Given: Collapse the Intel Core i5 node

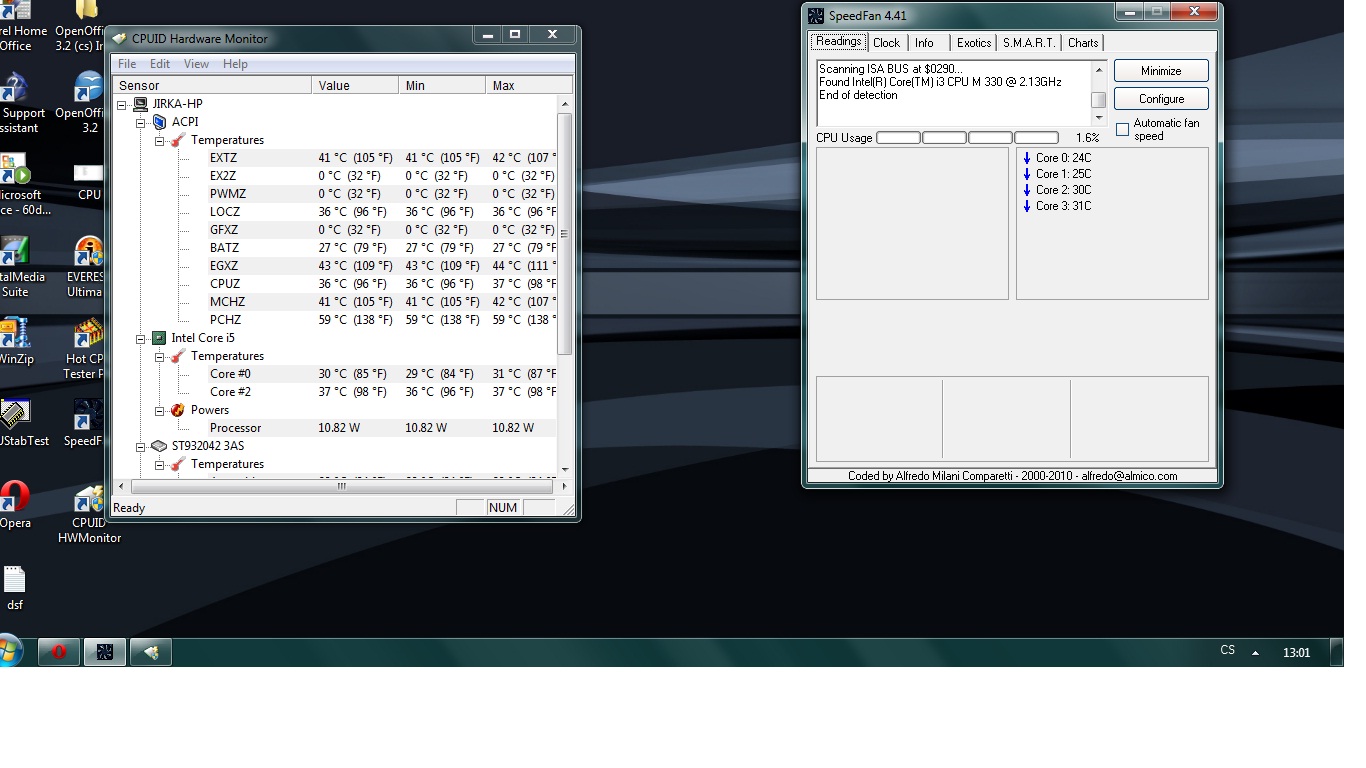Looking at the screenshot, I should point(141,338).
